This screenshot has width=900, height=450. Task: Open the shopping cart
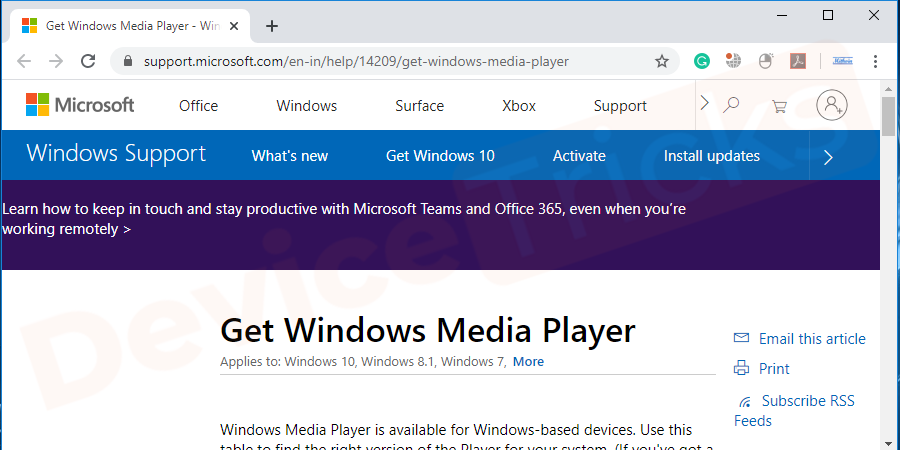click(779, 105)
